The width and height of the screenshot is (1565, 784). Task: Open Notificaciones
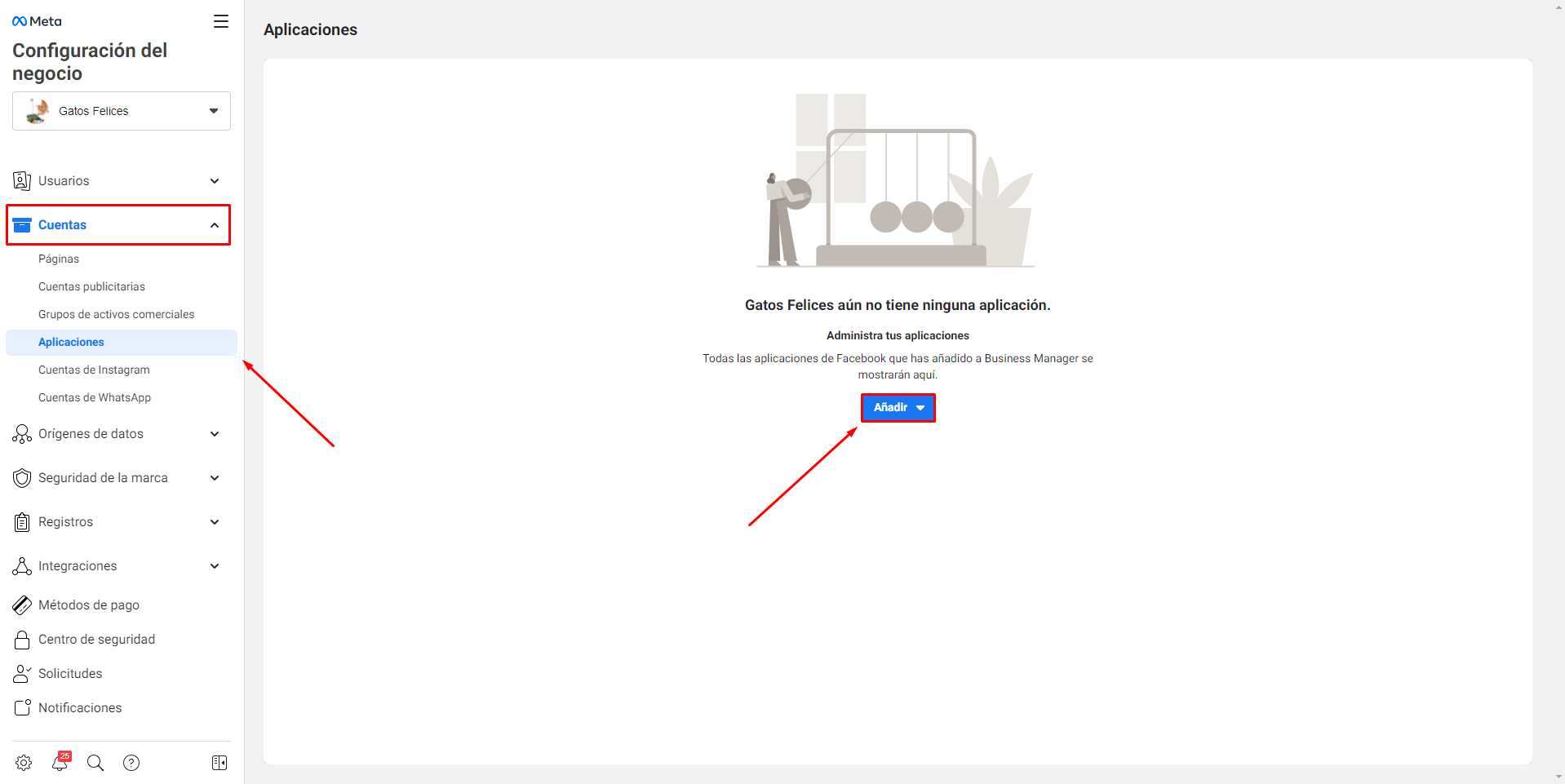click(80, 708)
